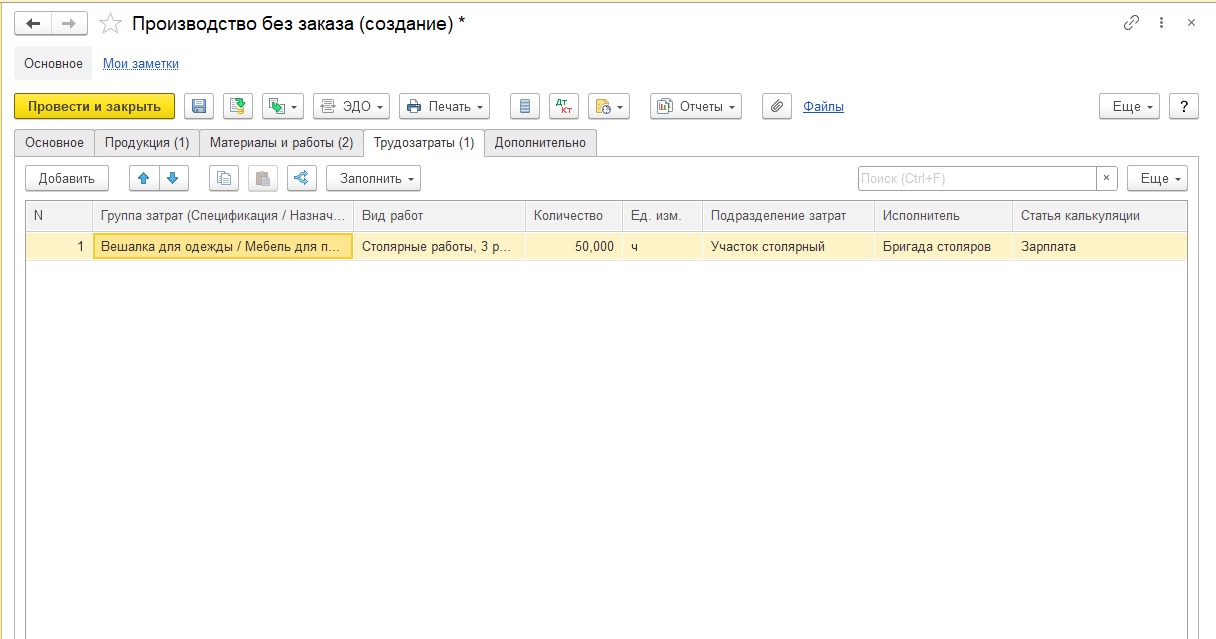Get a link via the chain icon
The width and height of the screenshot is (1216, 639).
[1131, 23]
